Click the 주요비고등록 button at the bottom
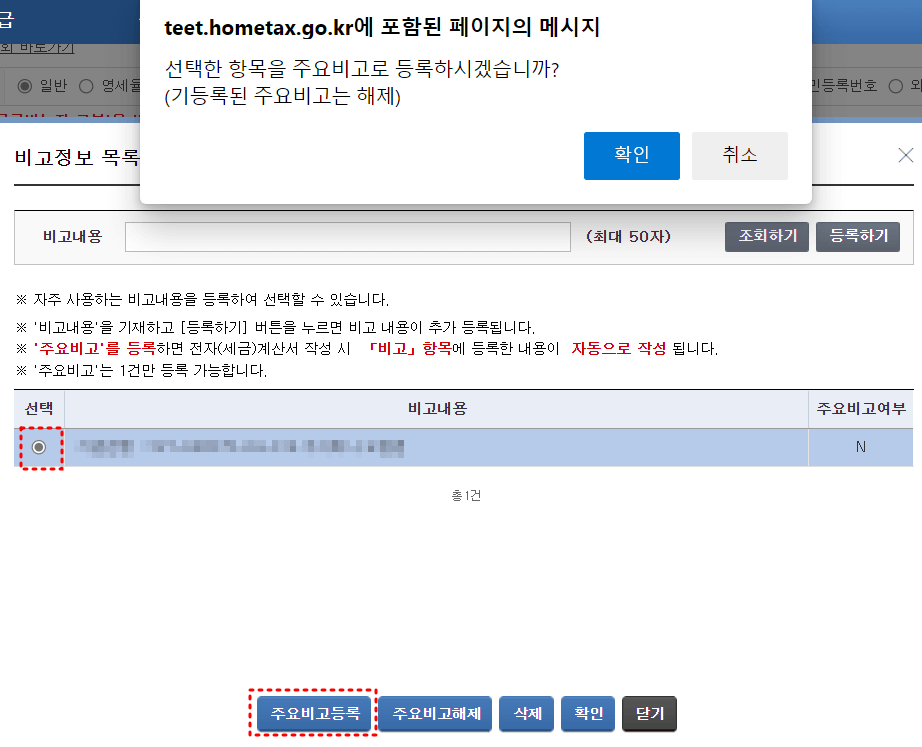 click(313, 714)
